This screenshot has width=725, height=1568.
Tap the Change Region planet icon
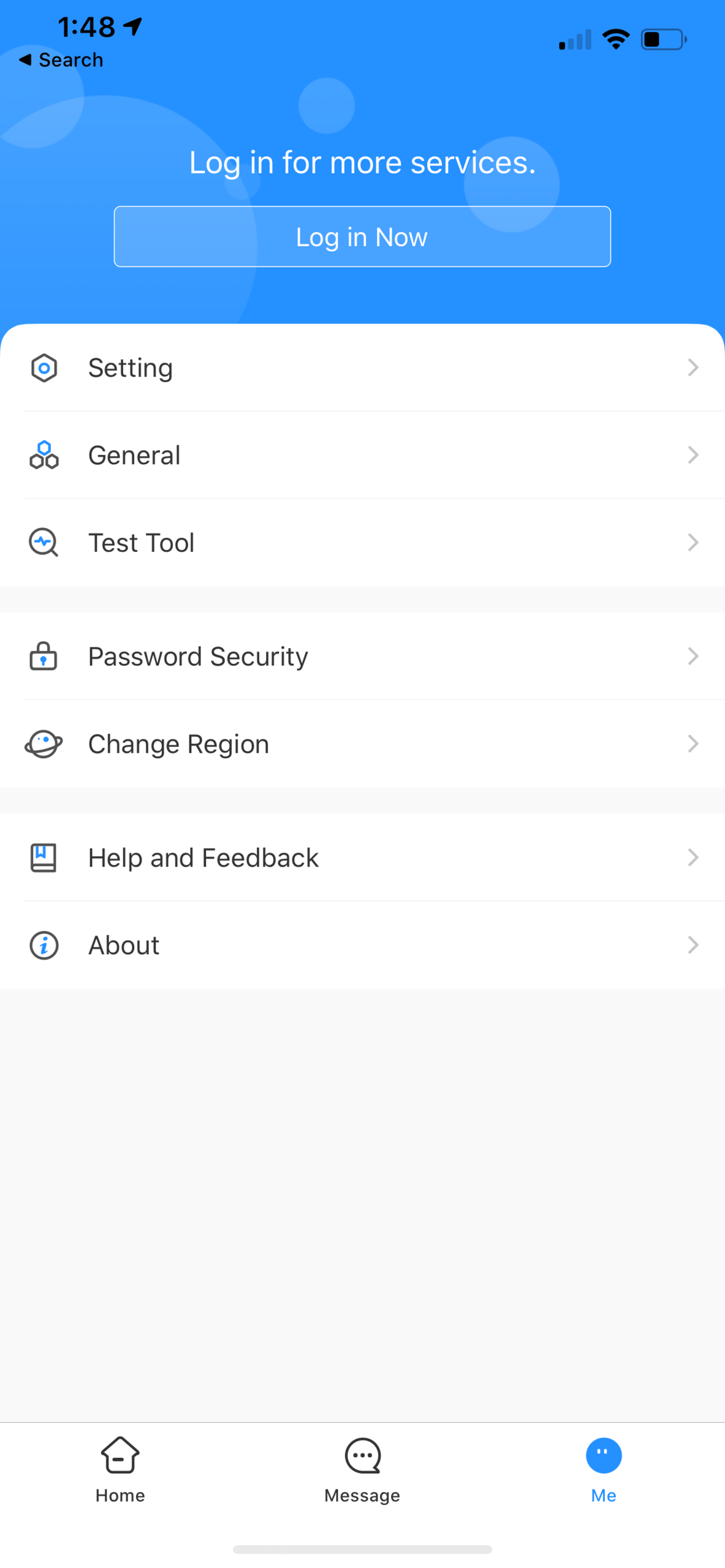(x=44, y=744)
